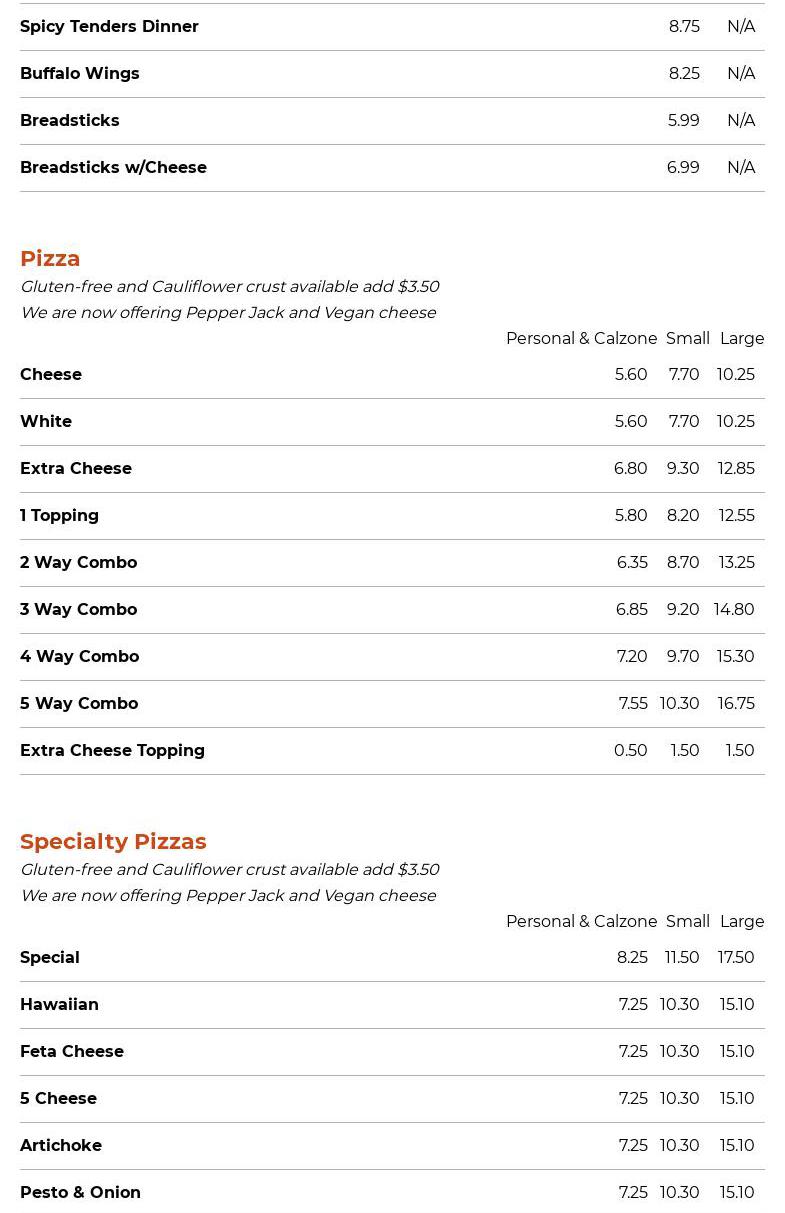785x1213 pixels.
Task: Click the Hawaiian specialty pizza
Action: point(59,1004)
